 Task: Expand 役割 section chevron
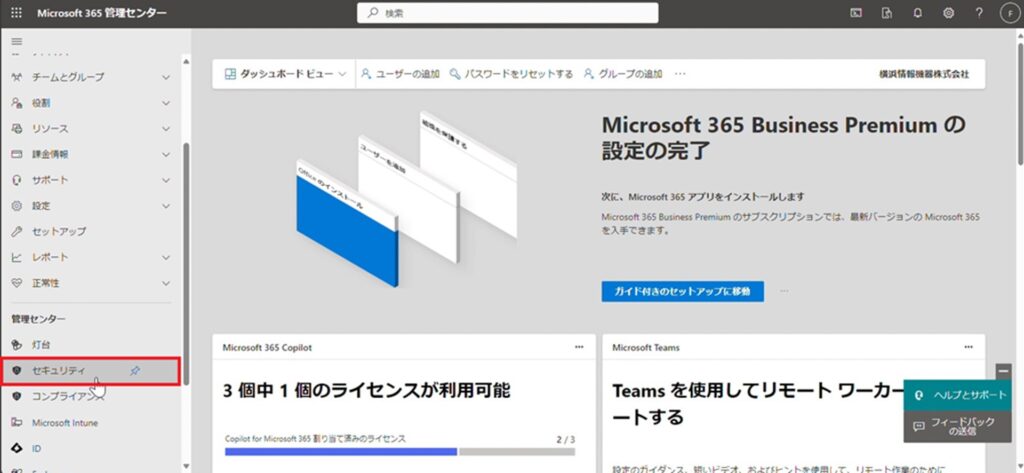point(166,103)
